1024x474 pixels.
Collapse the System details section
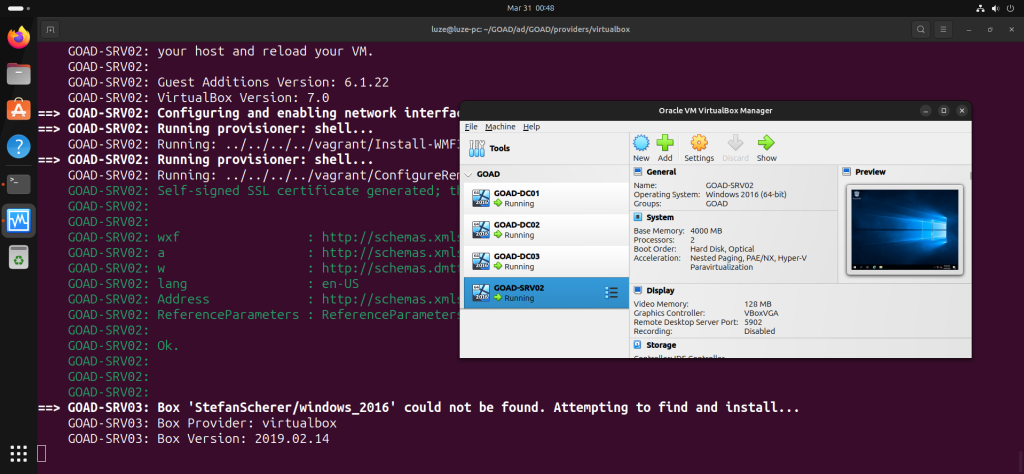(637, 217)
